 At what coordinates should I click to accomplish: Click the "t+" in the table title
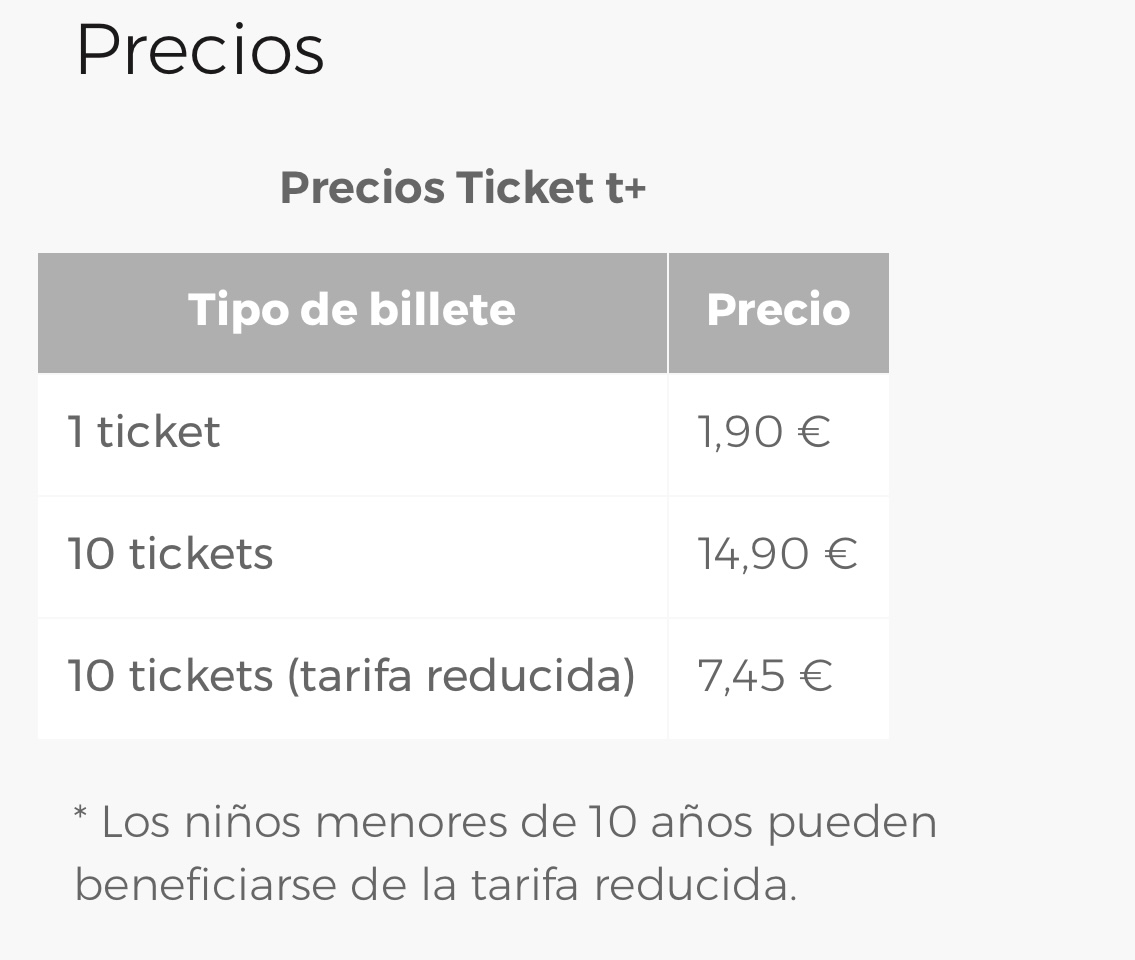point(626,188)
